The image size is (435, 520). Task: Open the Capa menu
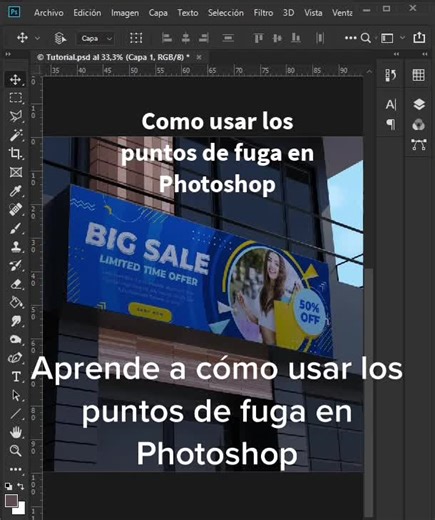coord(158,13)
